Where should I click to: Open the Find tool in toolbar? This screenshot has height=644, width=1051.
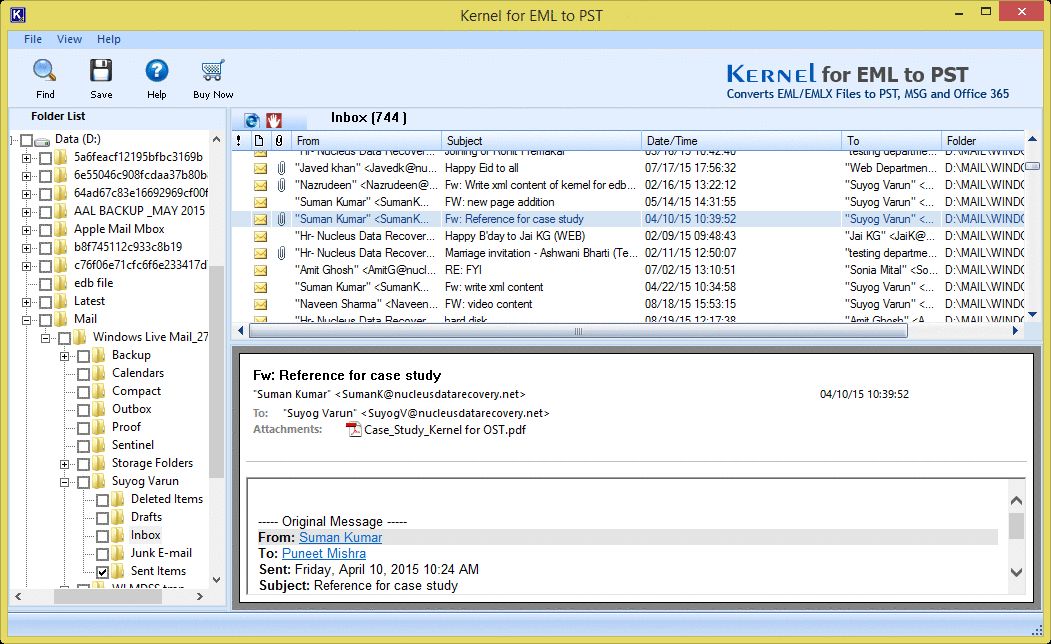click(x=45, y=79)
